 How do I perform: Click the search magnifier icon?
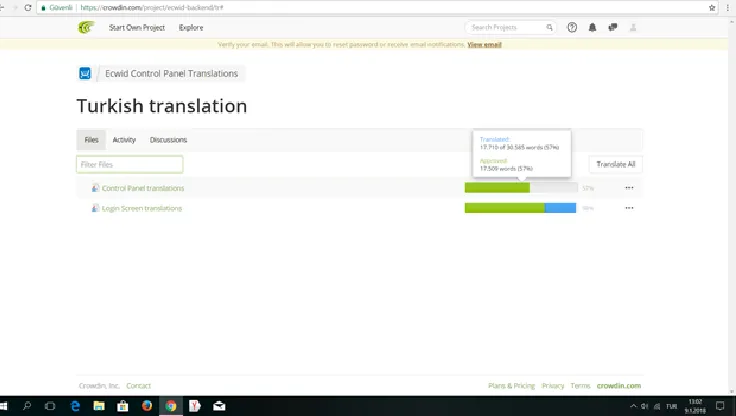tap(549, 27)
